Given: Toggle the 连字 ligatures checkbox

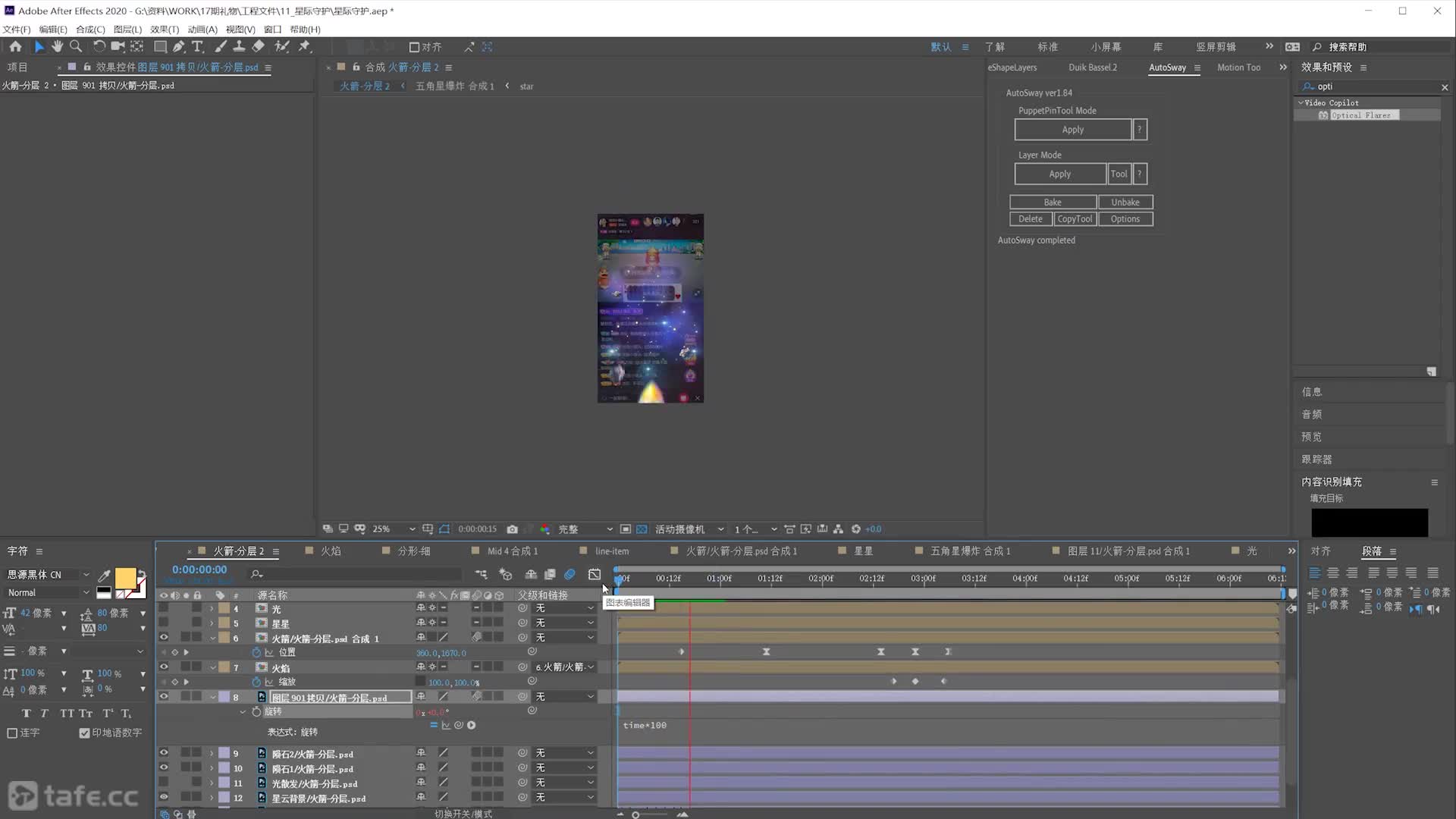Looking at the screenshot, I should pyautogui.click(x=12, y=733).
